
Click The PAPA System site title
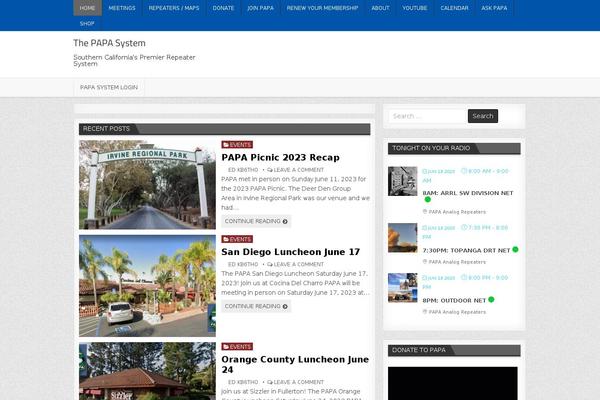tap(109, 43)
